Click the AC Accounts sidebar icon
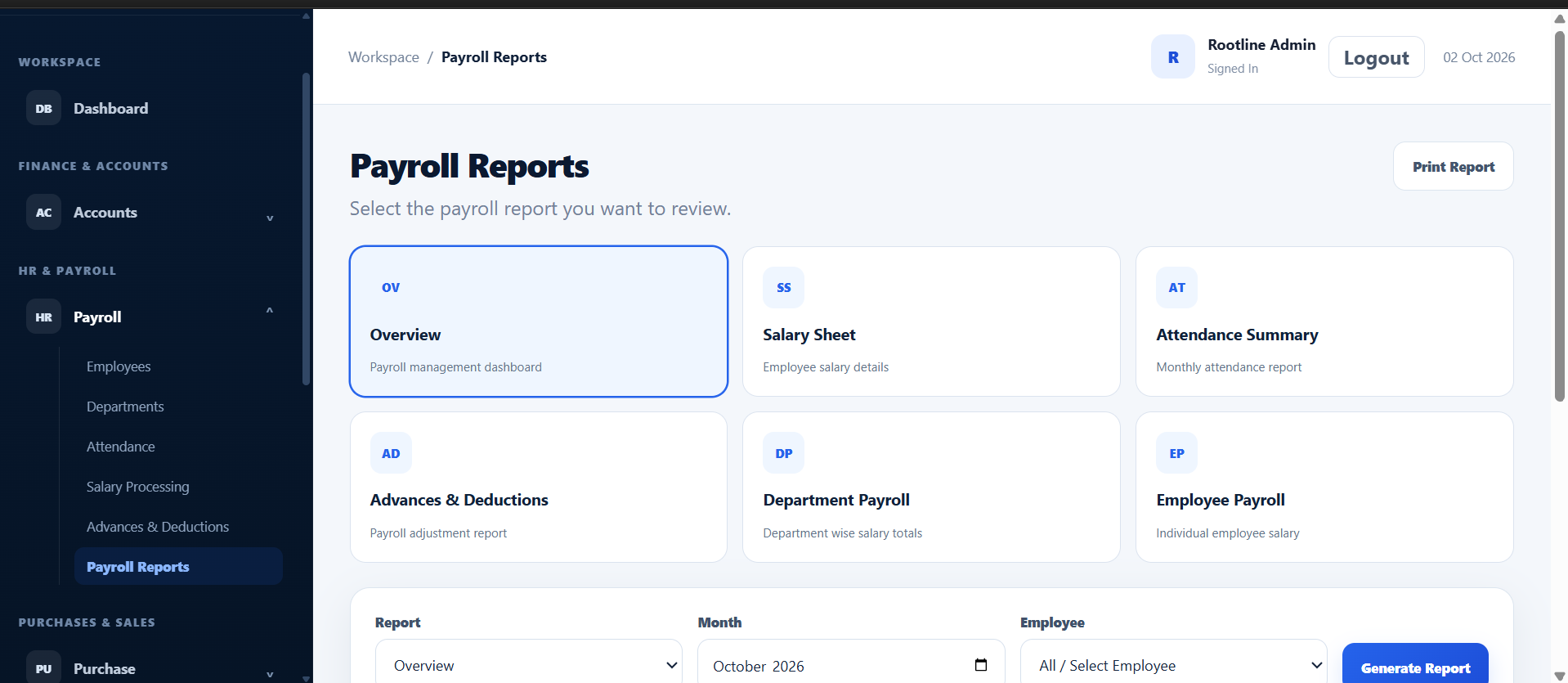 click(x=43, y=212)
